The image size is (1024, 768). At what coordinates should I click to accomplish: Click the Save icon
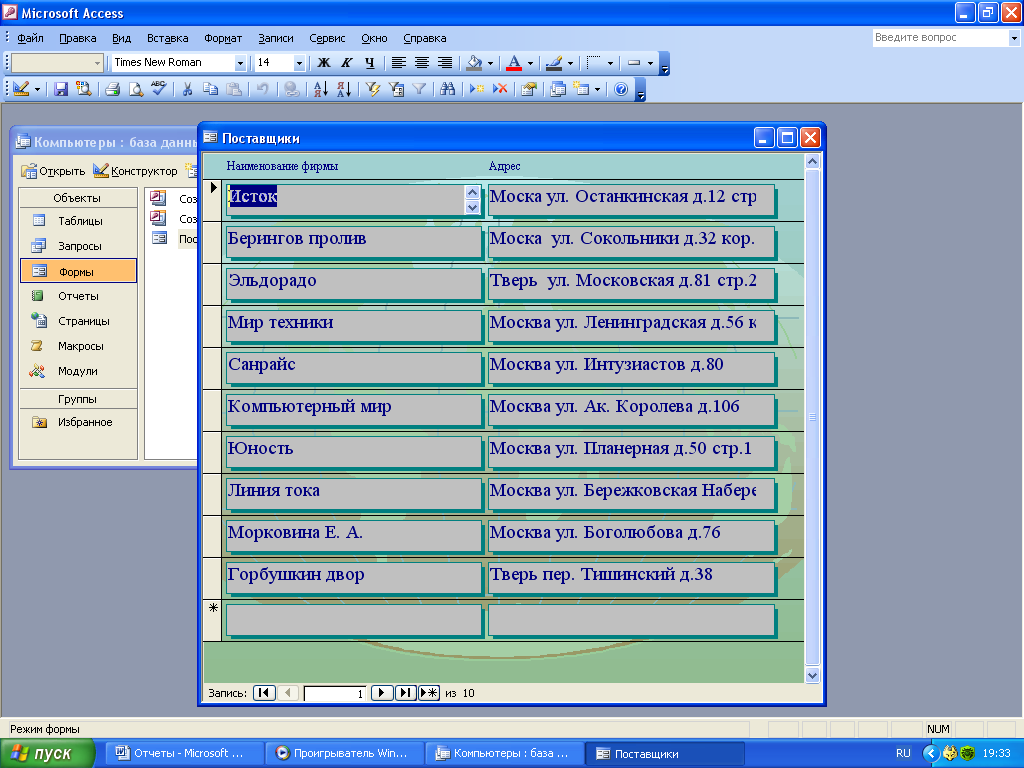click(61, 89)
